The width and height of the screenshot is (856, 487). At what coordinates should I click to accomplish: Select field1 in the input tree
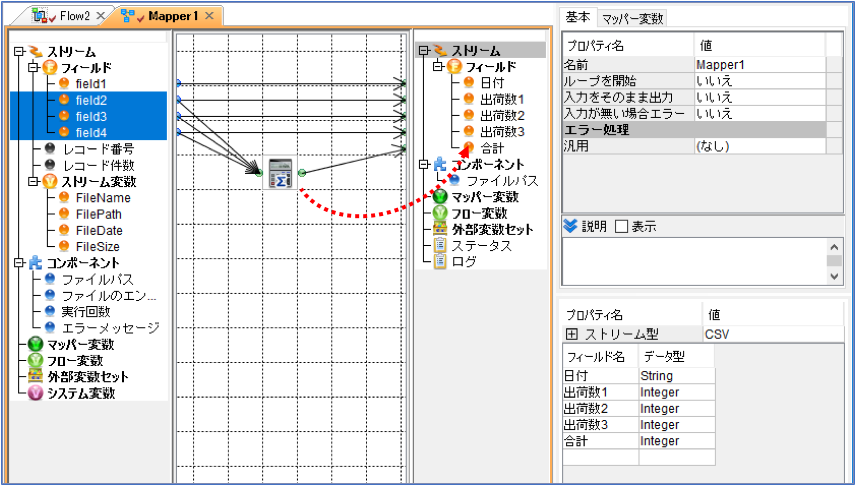coord(91,84)
